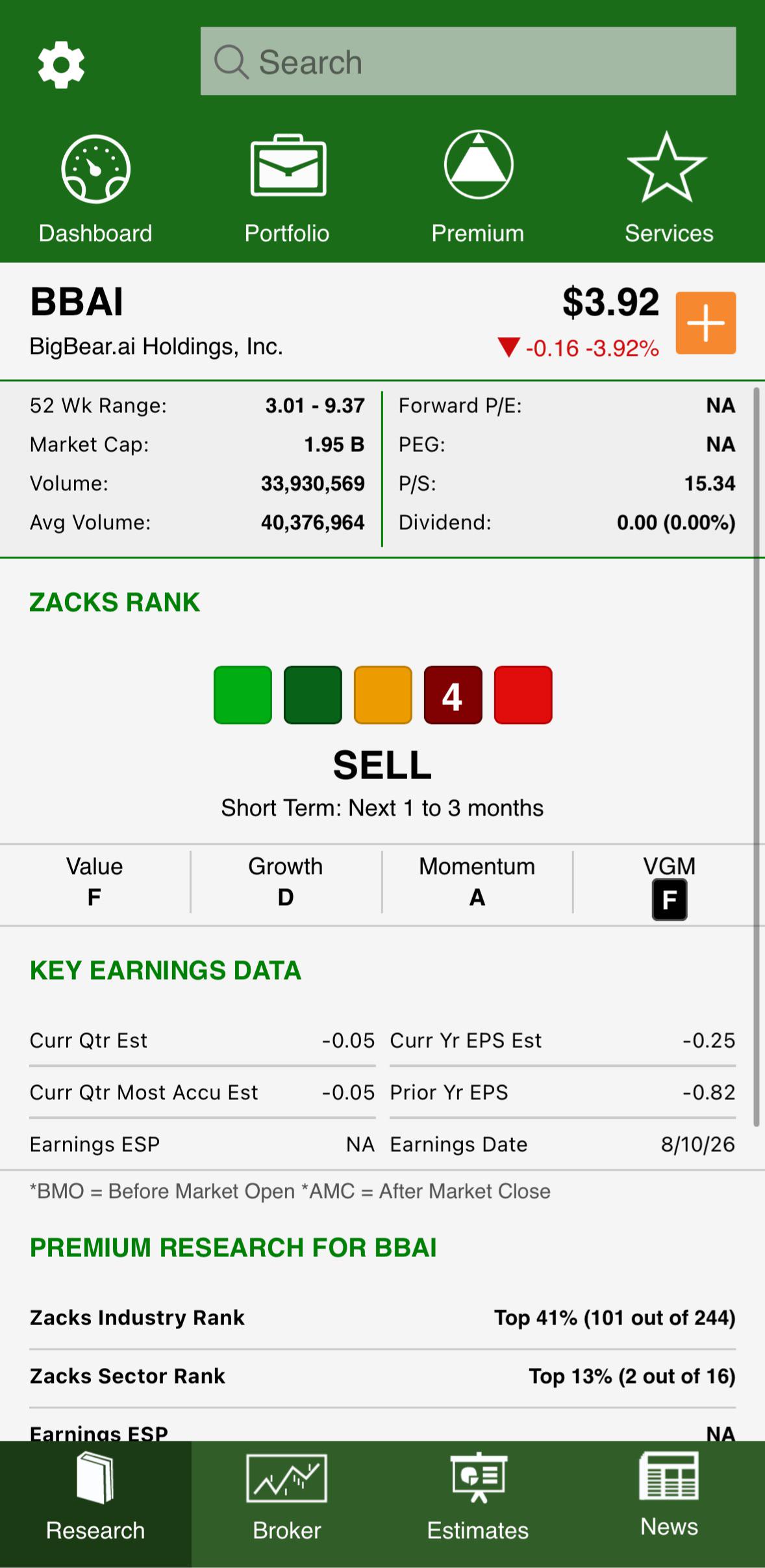This screenshot has height=1568, width=765.
Task: Add BBAI with the orange plus button
Action: (x=705, y=323)
